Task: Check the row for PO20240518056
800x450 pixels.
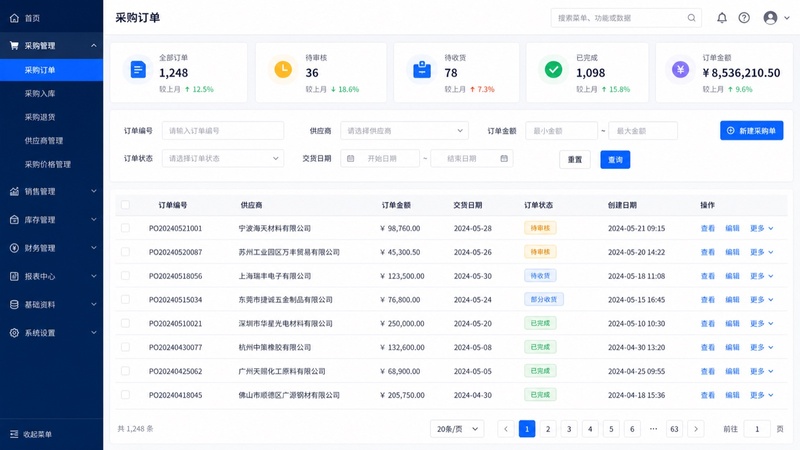Action: (x=126, y=276)
